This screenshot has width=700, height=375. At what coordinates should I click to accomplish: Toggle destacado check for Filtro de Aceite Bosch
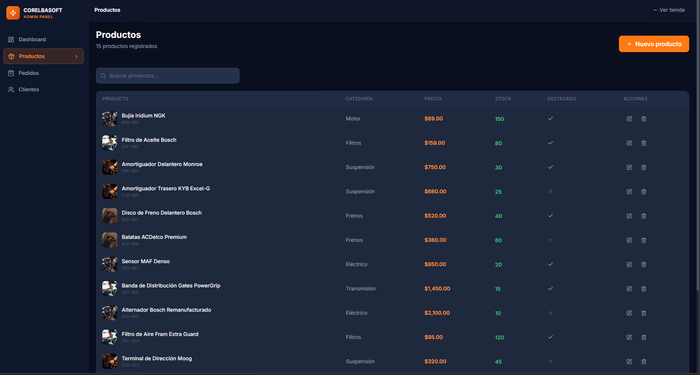(550, 143)
